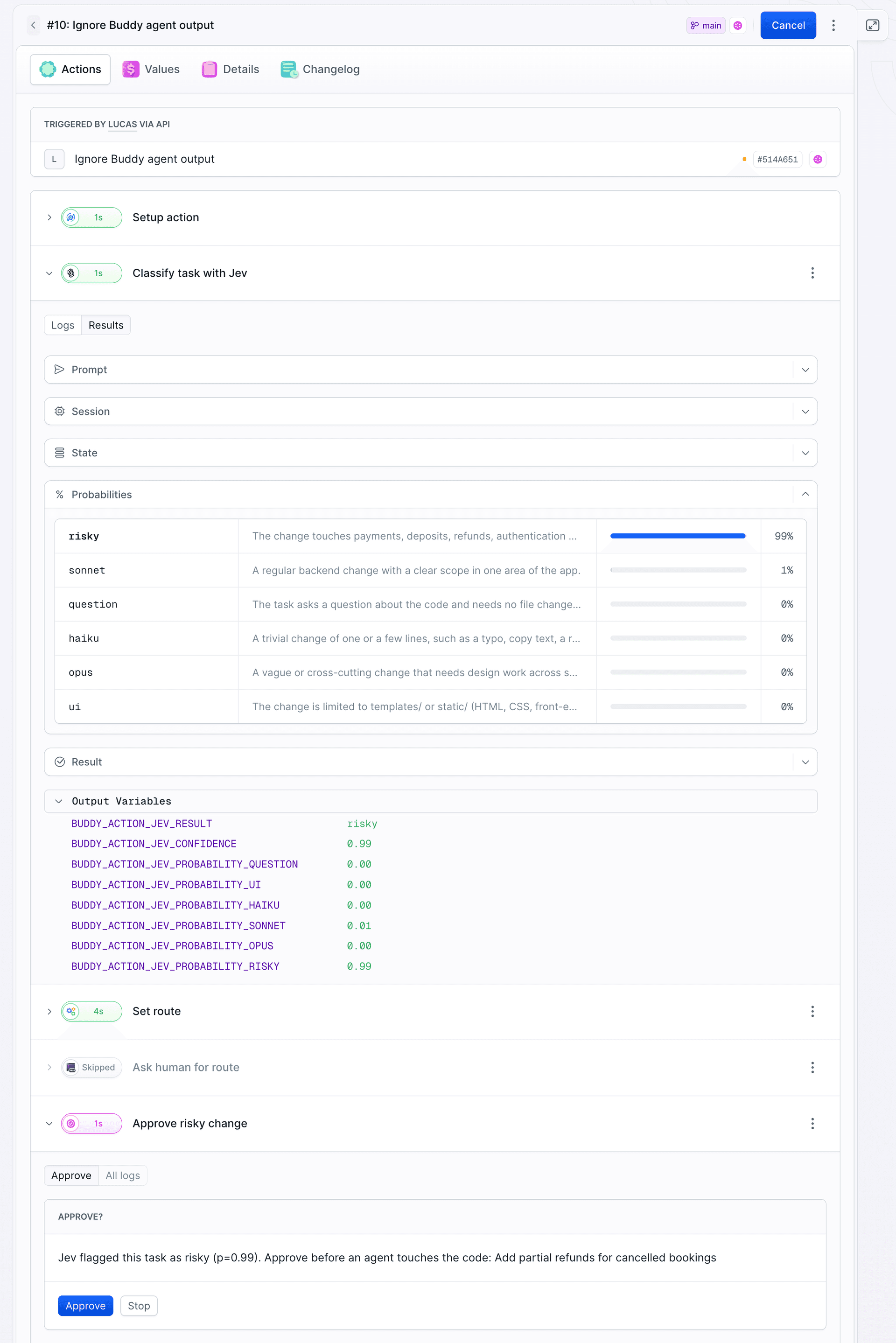
Task: Click the Approve risky change status icon
Action: [71, 1124]
